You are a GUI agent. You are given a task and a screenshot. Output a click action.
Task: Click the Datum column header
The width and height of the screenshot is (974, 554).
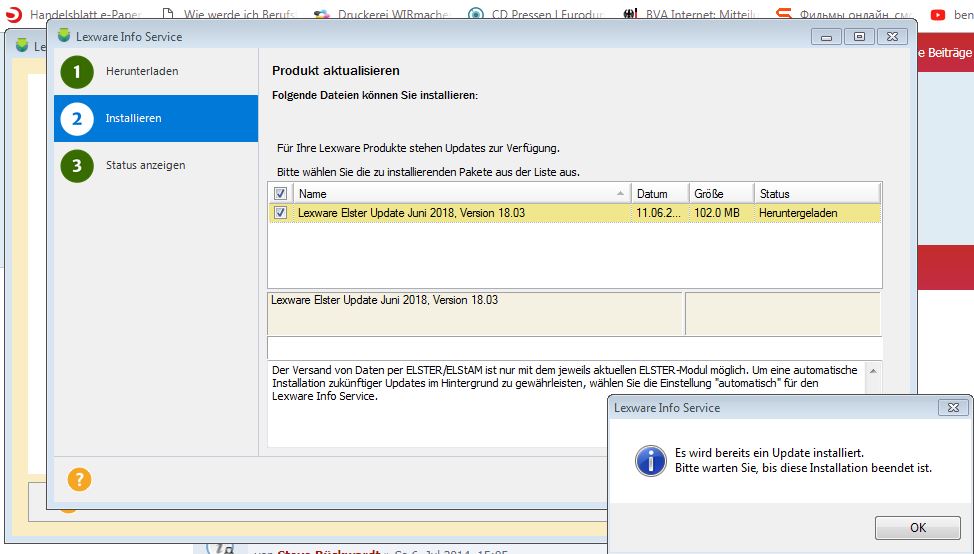pyautogui.click(x=660, y=193)
